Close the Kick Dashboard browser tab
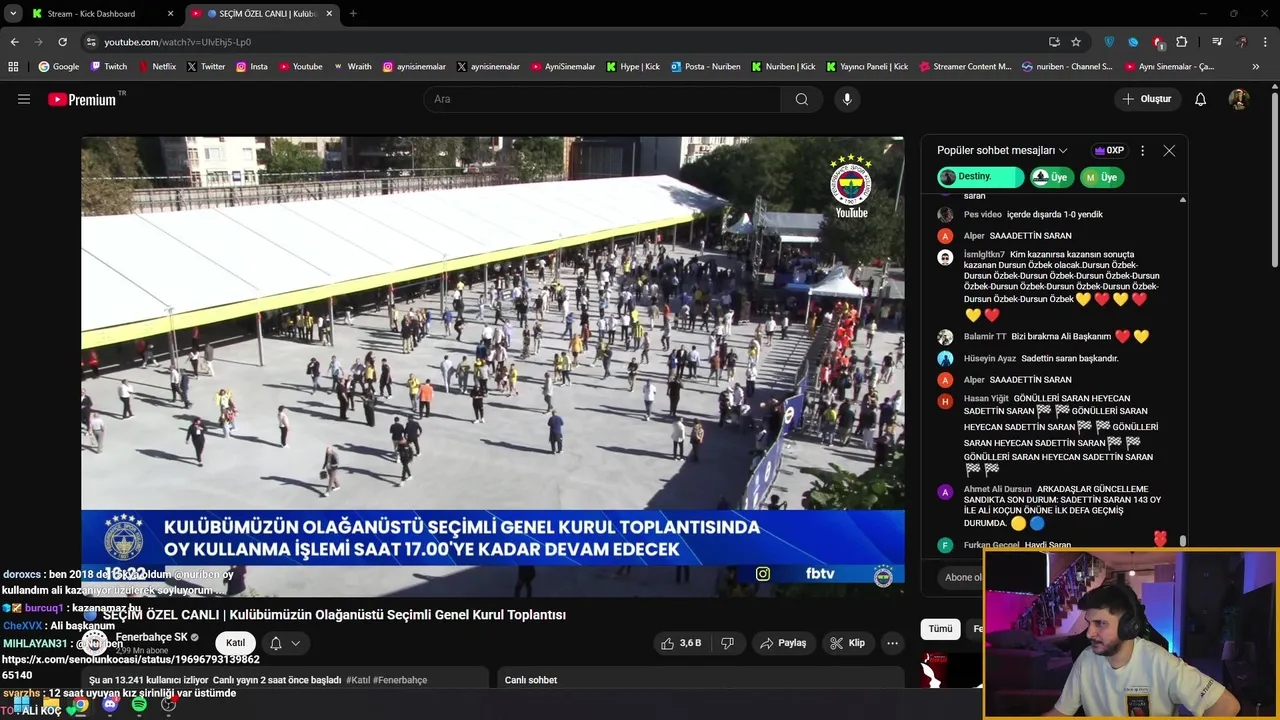This screenshot has width=1280, height=720. [170, 14]
